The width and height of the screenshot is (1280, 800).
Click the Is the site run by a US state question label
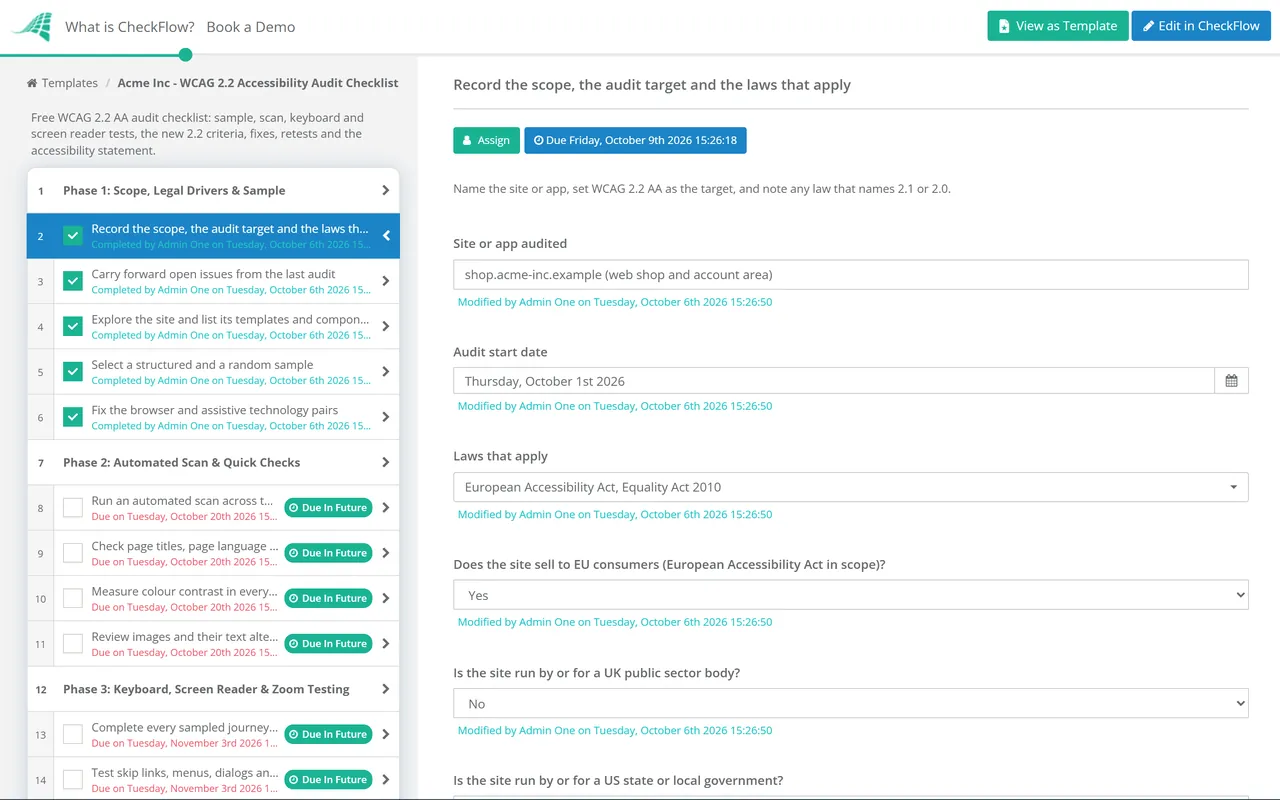[618, 781]
